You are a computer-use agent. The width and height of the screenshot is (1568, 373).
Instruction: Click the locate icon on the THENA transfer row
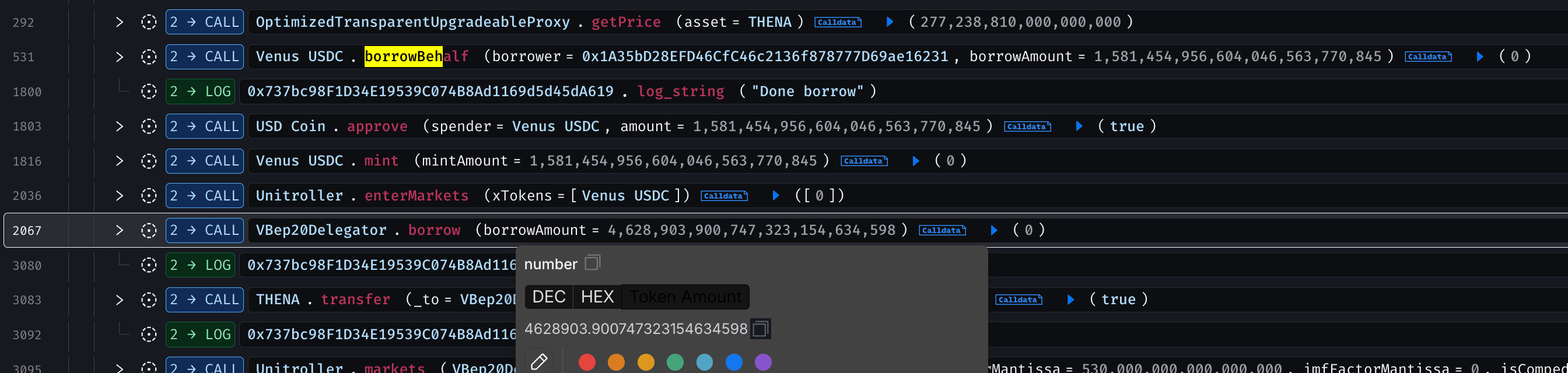[x=149, y=300]
